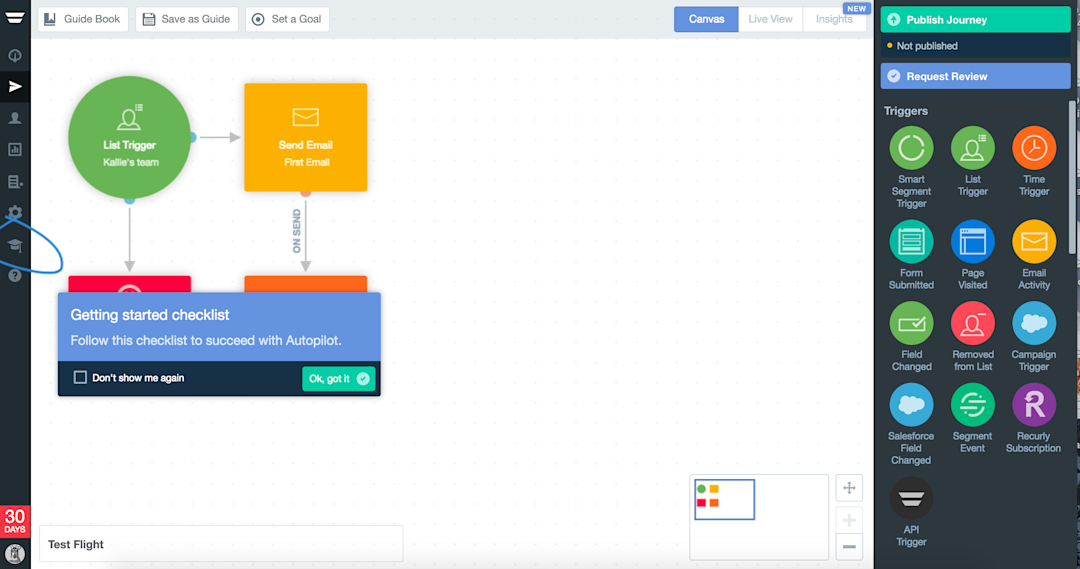Screen dimensions: 1080x569
Task: Switch to the Live View tab
Action: (770, 19)
